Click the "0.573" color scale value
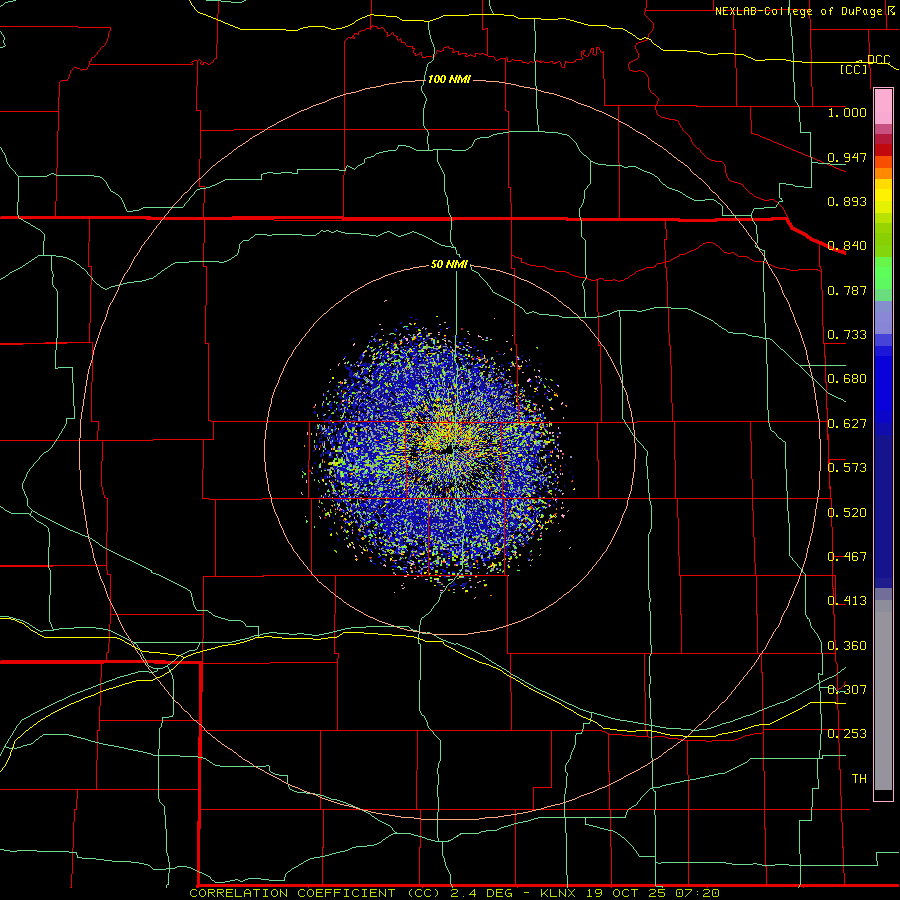 click(847, 468)
